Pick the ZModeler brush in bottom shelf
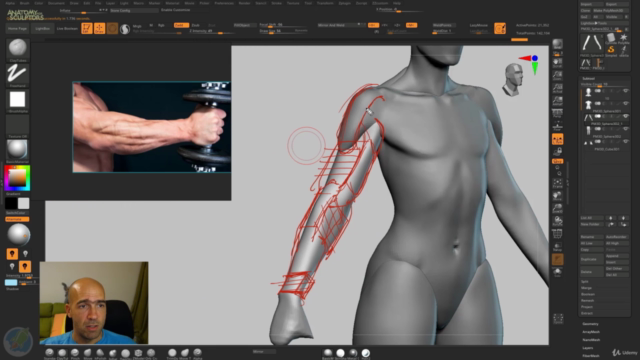 (138, 353)
